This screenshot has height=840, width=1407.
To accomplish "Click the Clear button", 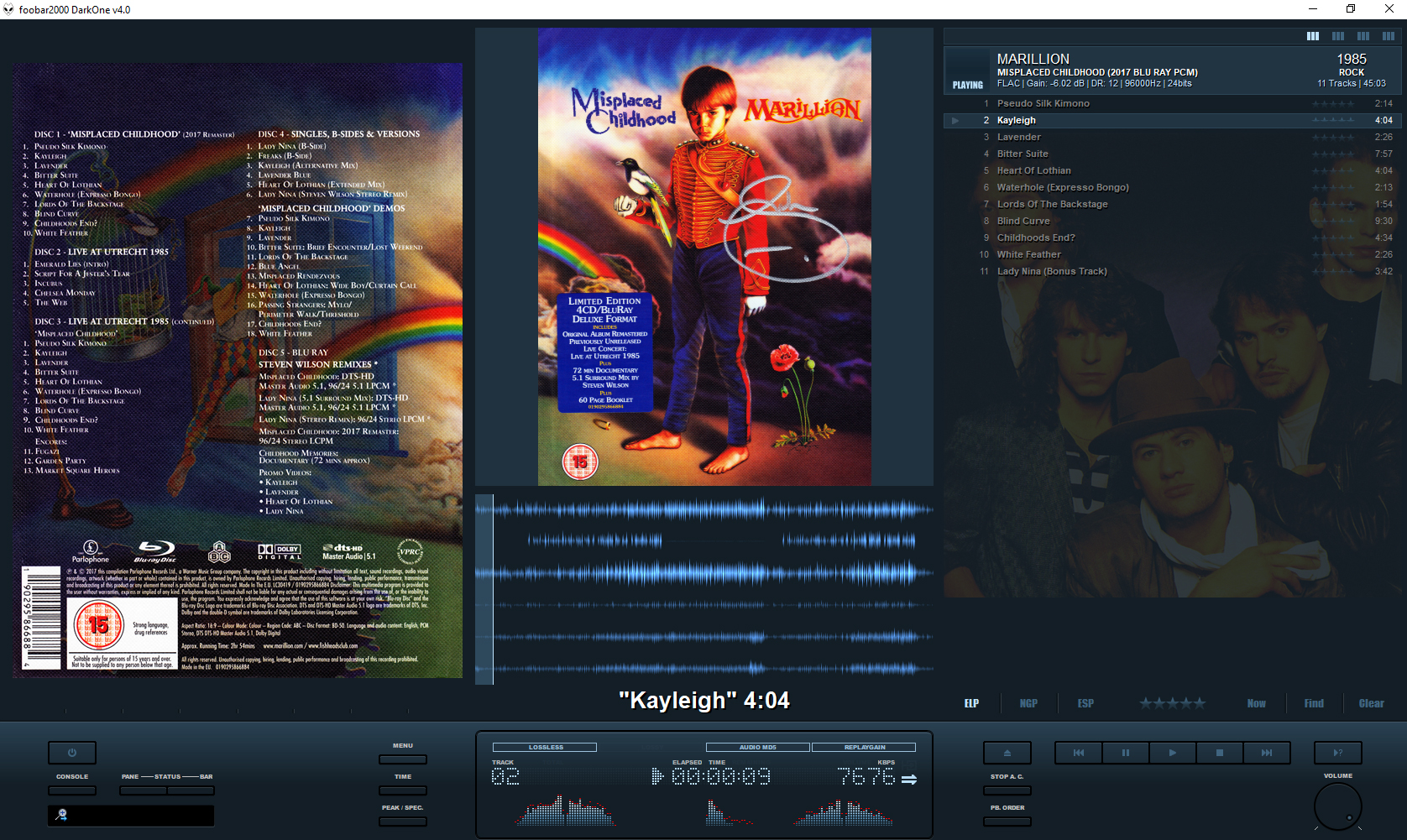I will coord(1371,703).
